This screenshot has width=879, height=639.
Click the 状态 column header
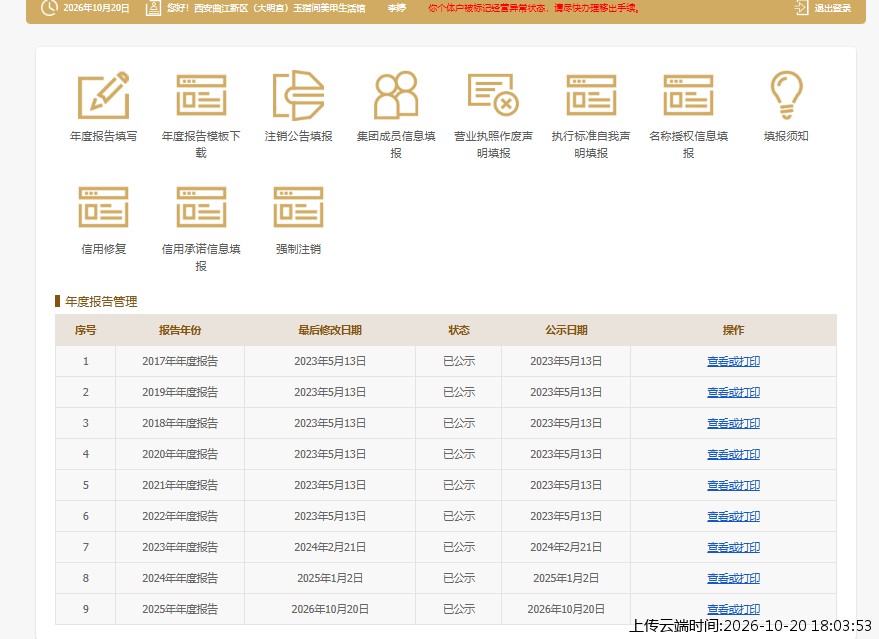459,330
